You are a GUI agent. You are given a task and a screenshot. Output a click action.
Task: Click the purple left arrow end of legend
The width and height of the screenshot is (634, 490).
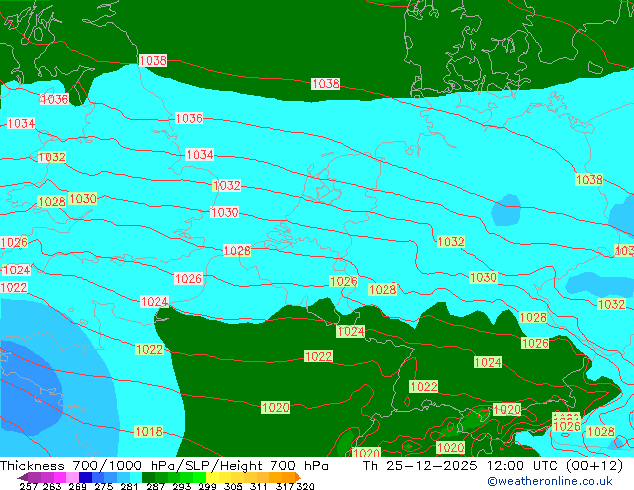pos(23,478)
